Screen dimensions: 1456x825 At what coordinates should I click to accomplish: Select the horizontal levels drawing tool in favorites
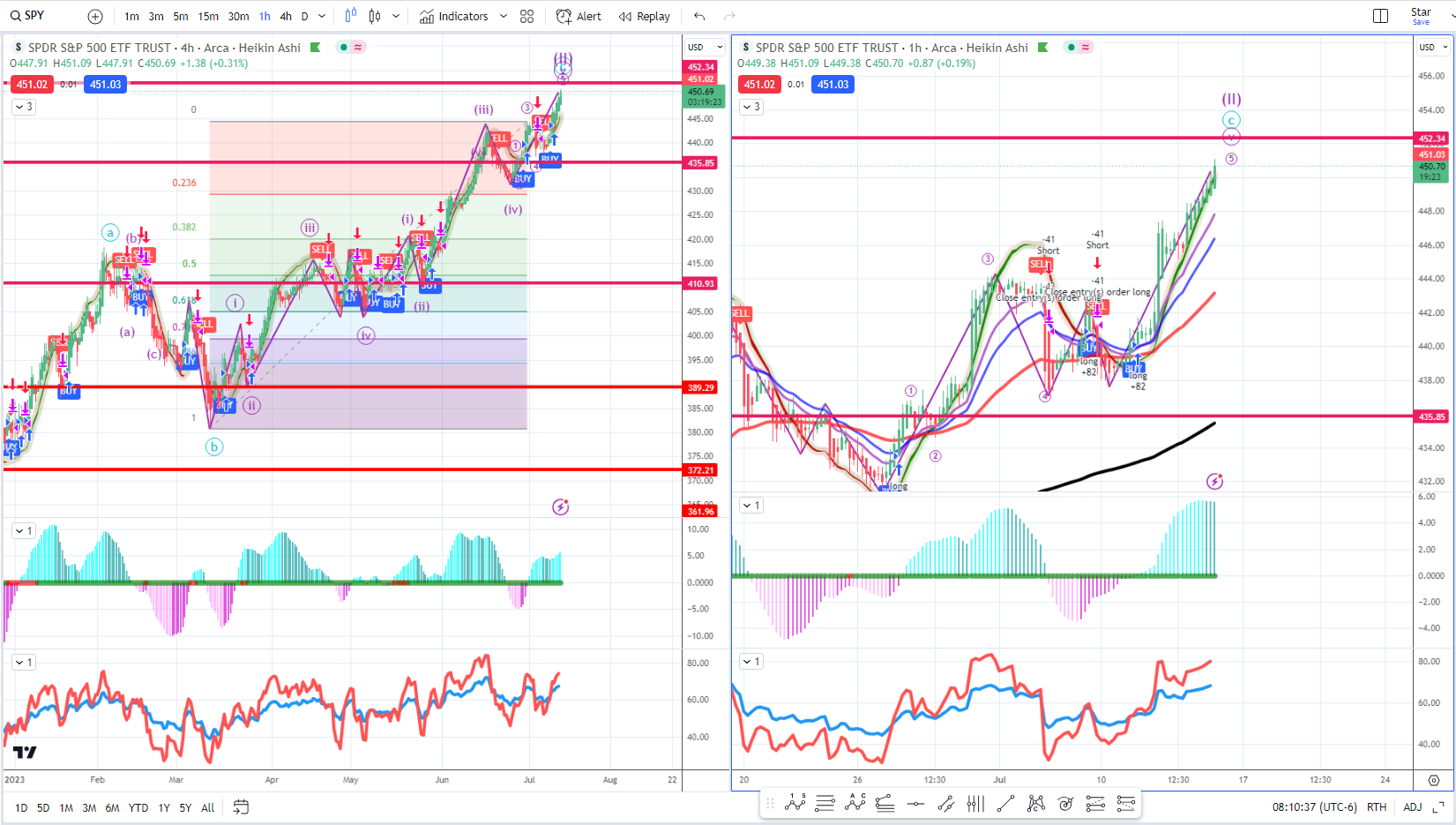tap(825, 803)
